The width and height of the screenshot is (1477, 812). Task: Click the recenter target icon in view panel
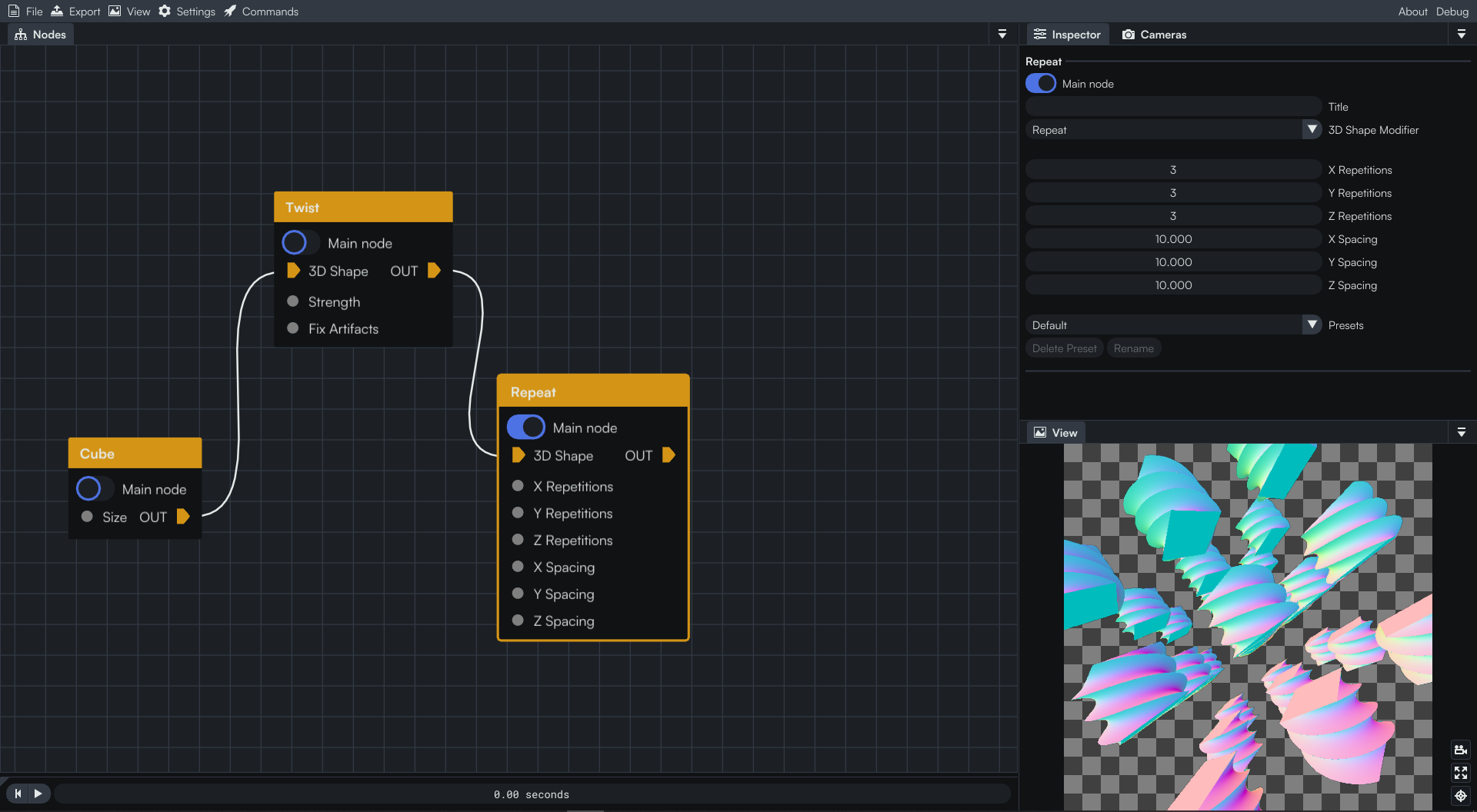[1460, 796]
